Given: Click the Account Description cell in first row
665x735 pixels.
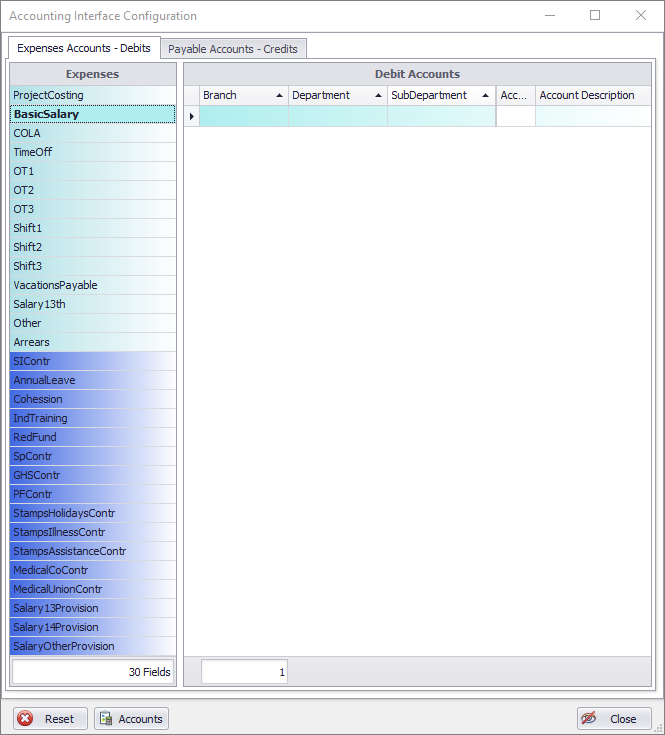Looking at the screenshot, I should tap(593, 116).
